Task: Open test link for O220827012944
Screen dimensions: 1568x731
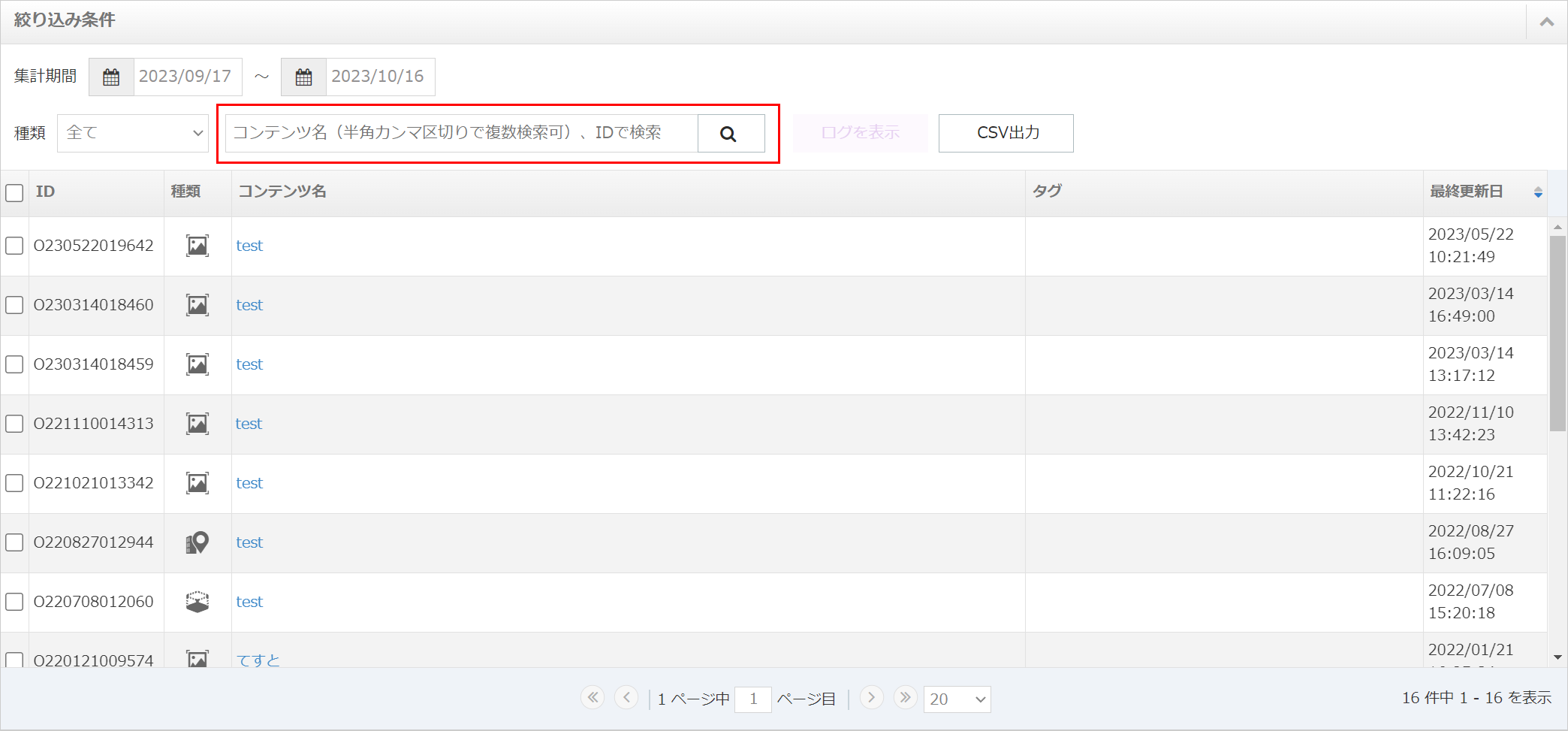Action: pos(249,542)
